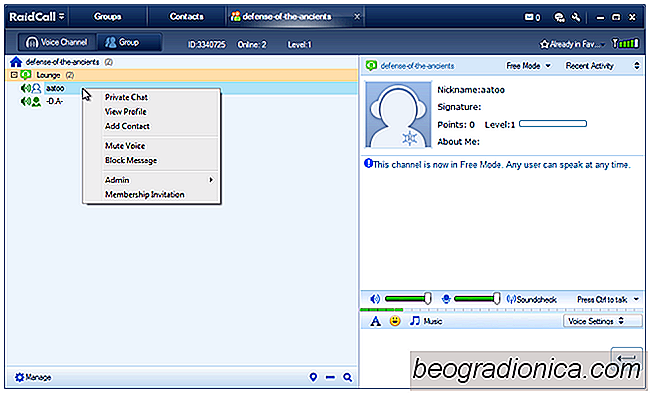The height and width of the screenshot is (393, 650).
Task: Click the user avatar icon beside -D.A-
Action: [x=36, y=102]
